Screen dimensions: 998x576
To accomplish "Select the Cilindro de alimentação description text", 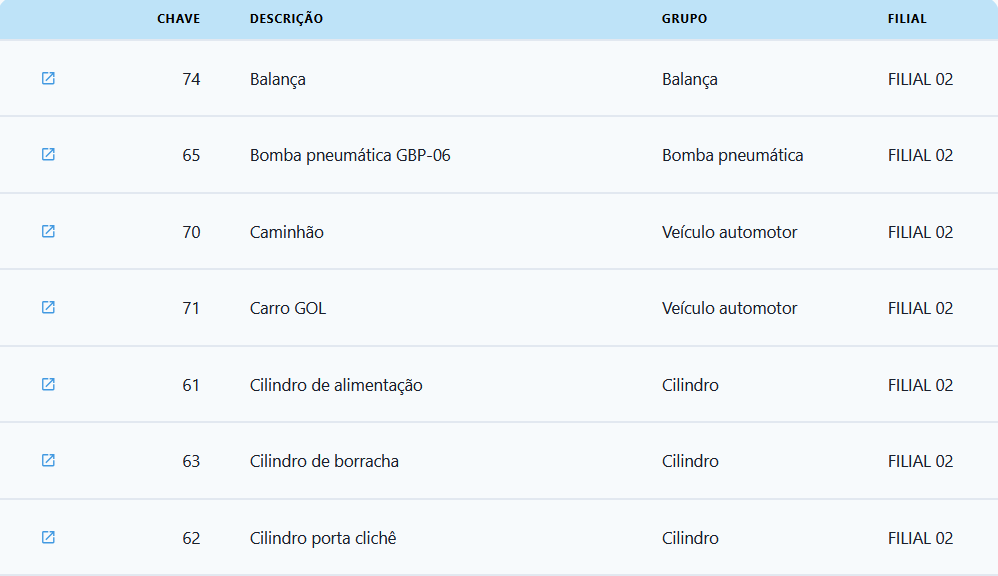I will pyautogui.click(x=334, y=384).
